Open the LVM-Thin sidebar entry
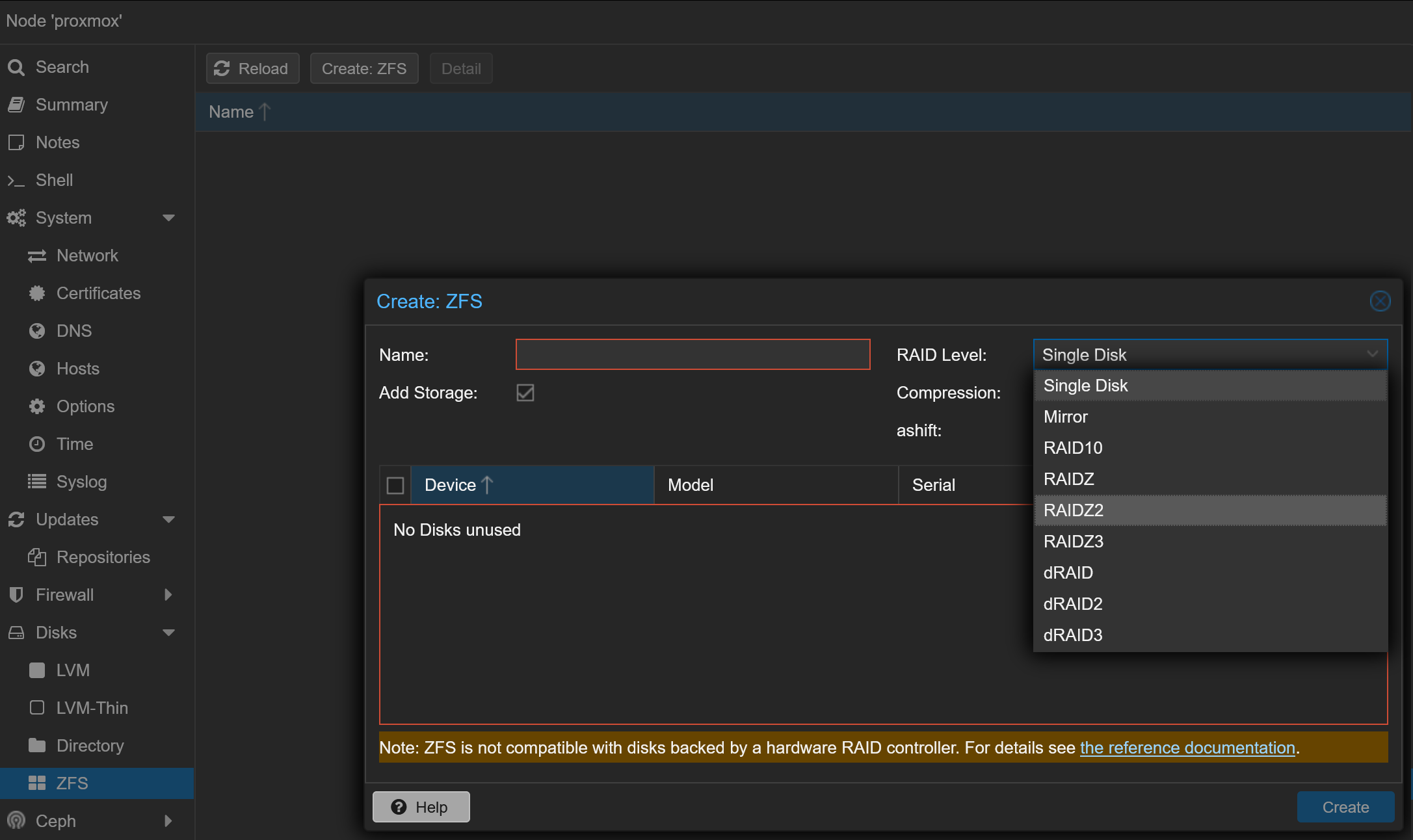 coord(92,708)
